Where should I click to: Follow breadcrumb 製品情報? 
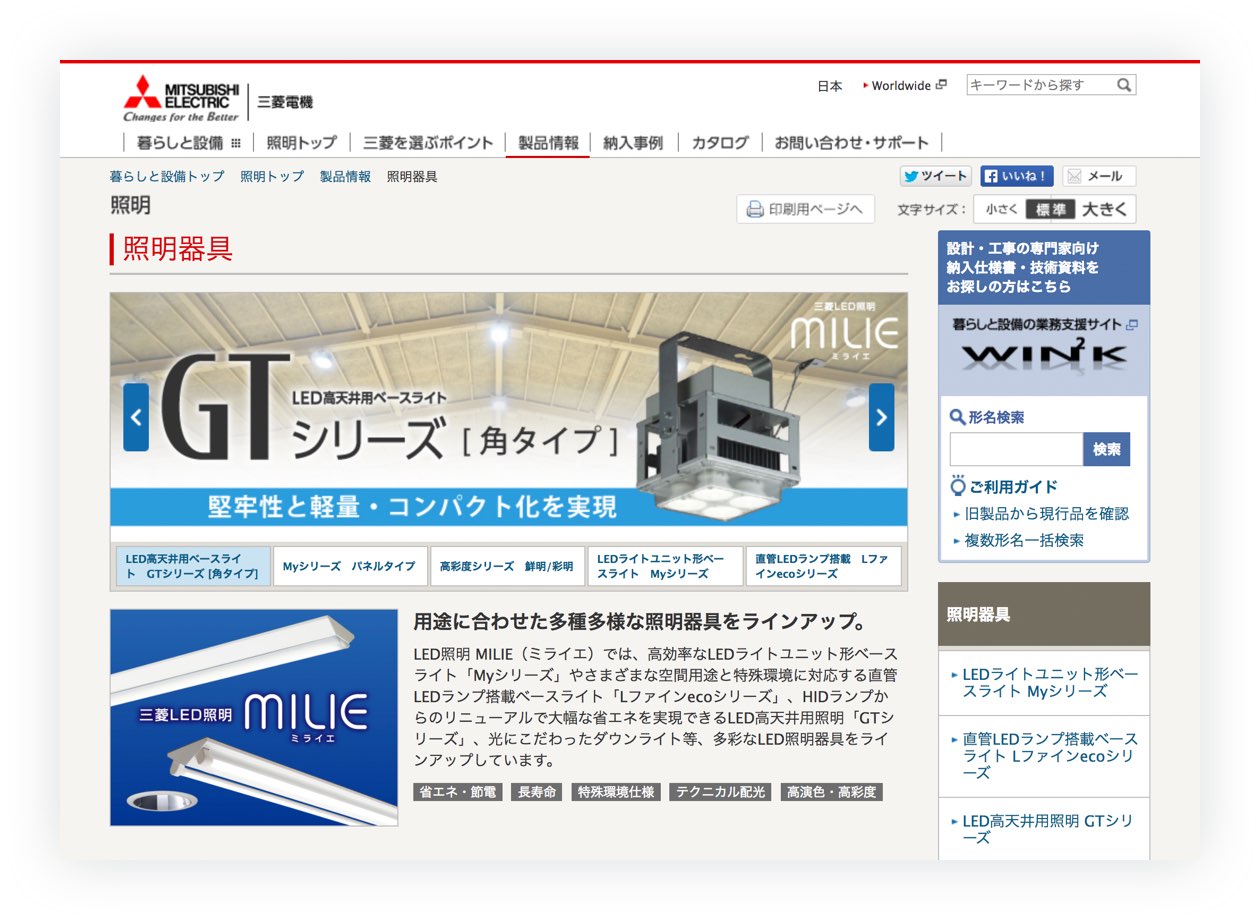click(345, 176)
